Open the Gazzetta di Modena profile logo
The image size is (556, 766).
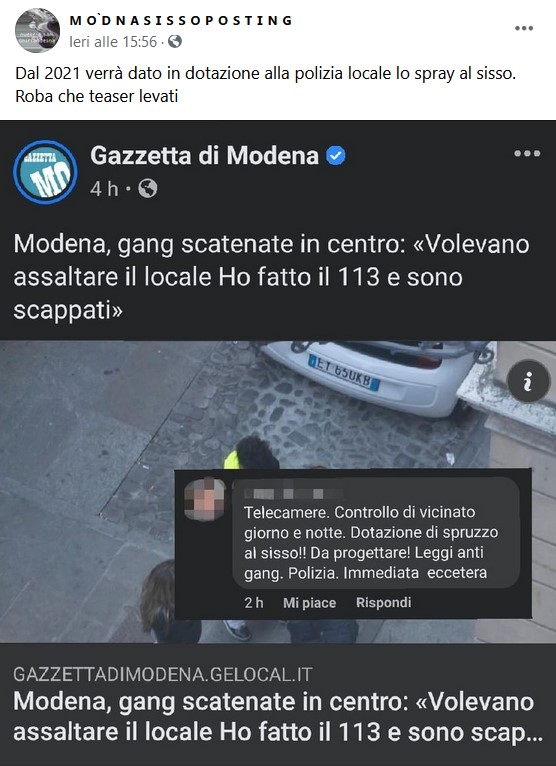45,172
